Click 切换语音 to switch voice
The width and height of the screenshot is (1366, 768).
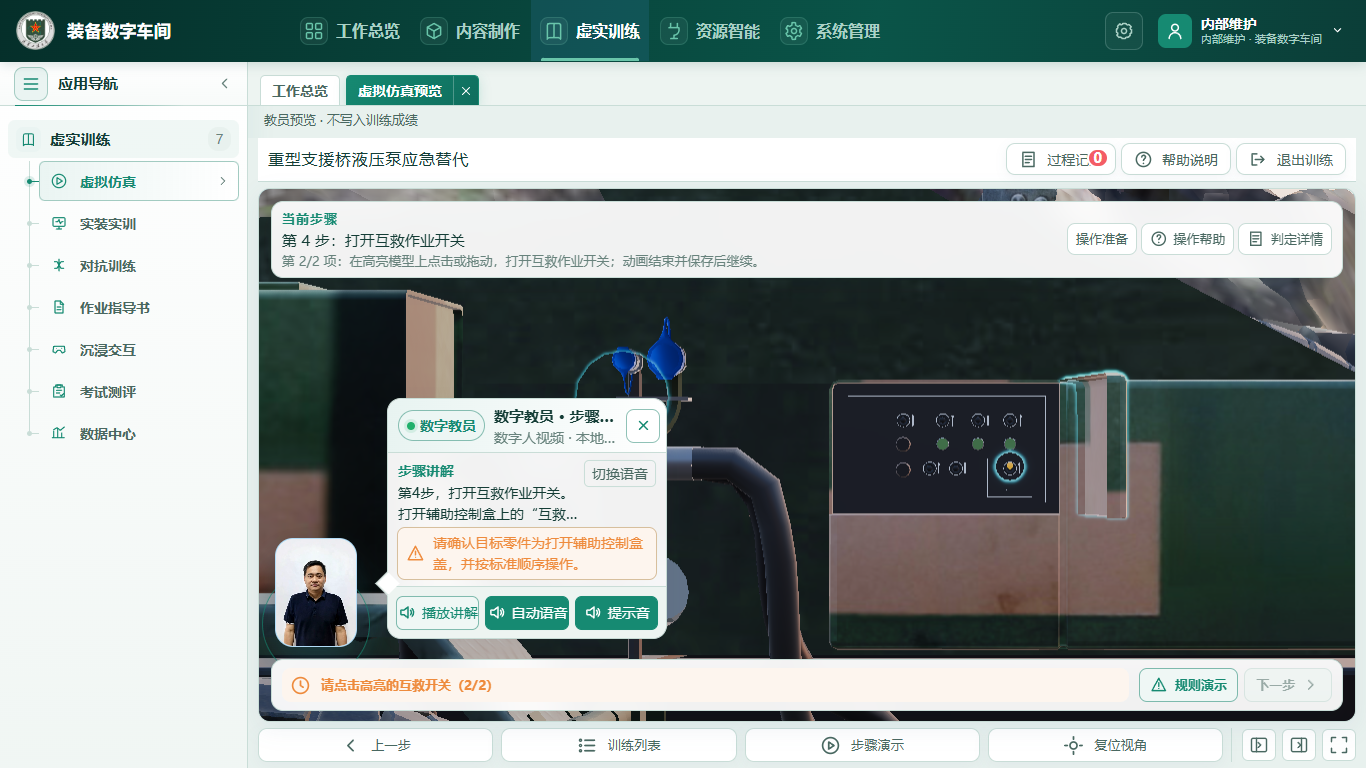(x=620, y=474)
